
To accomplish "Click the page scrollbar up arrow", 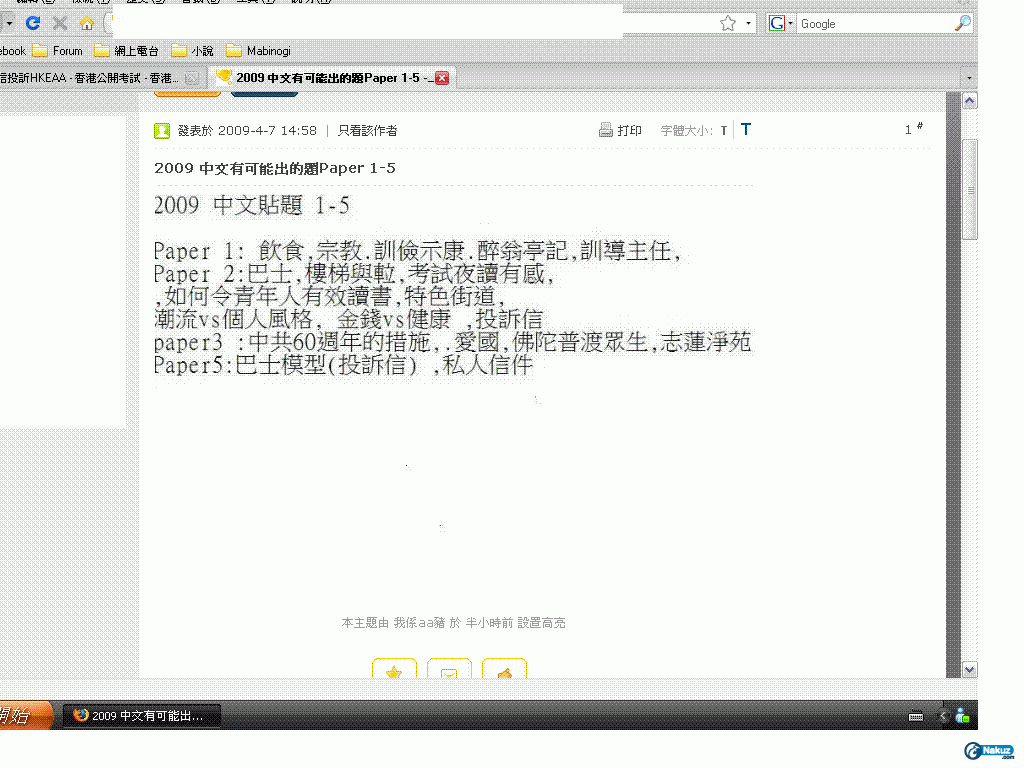I will tap(970, 101).
